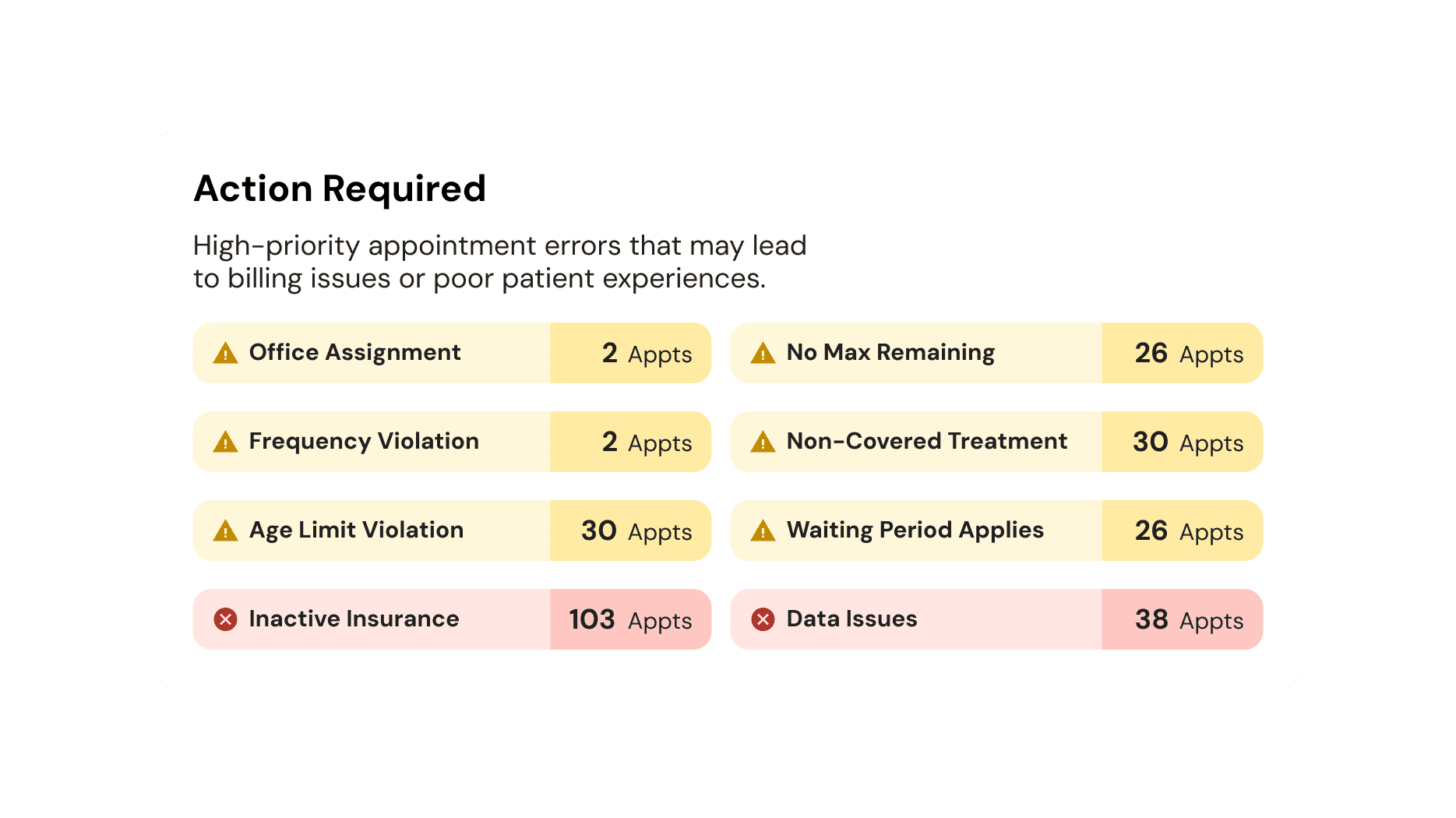Image resolution: width=1456 pixels, height=818 pixels.
Task: Click the 30 Appts badge for Non-Covered Treatment
Action: pos(1182,442)
